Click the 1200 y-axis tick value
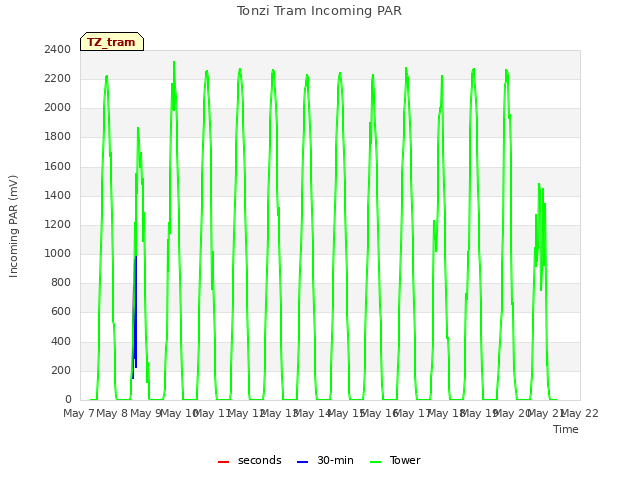The height and width of the screenshot is (480, 640). [x=58, y=224]
